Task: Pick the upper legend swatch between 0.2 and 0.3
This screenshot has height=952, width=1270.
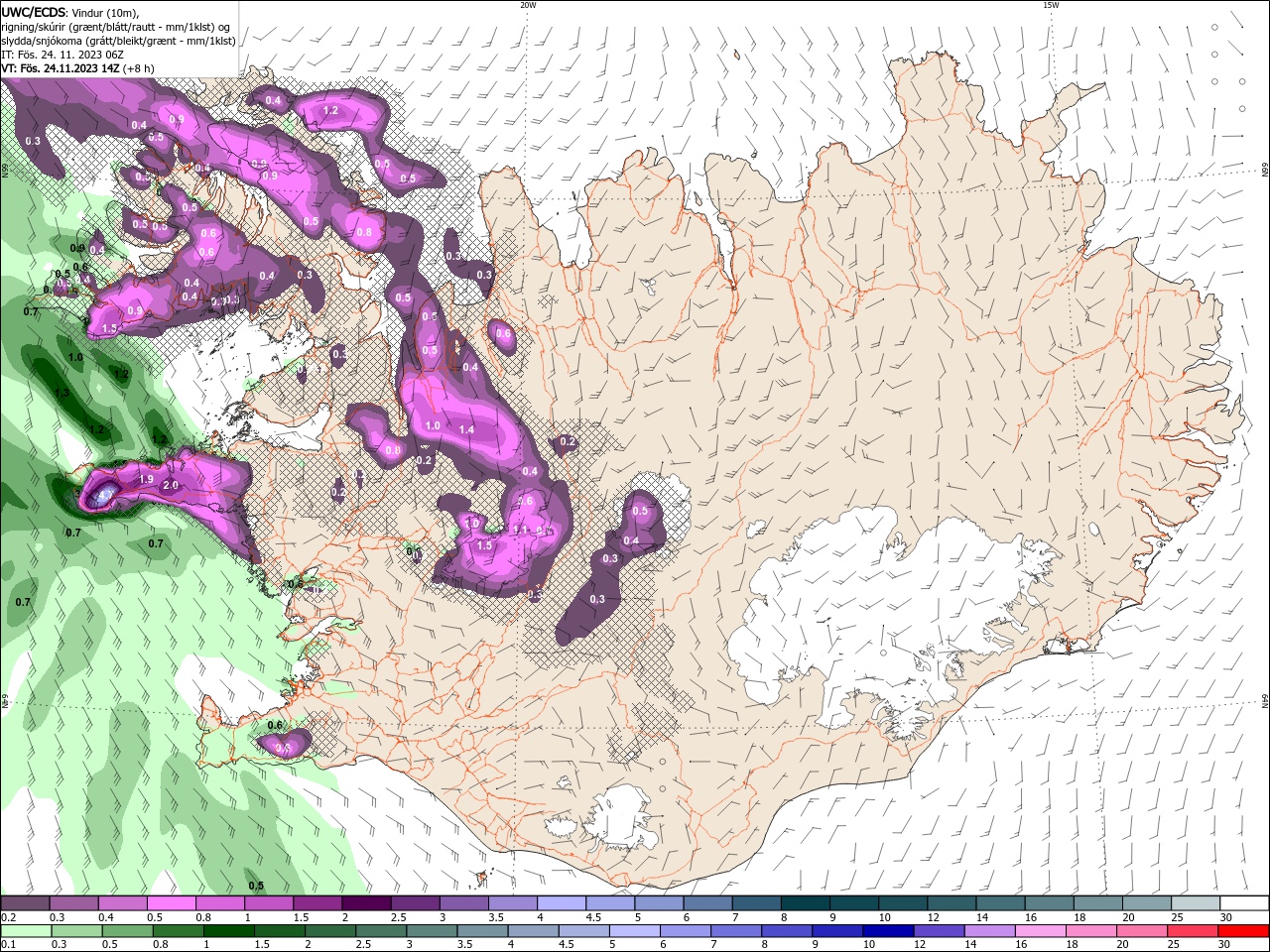Action: click(x=25, y=903)
